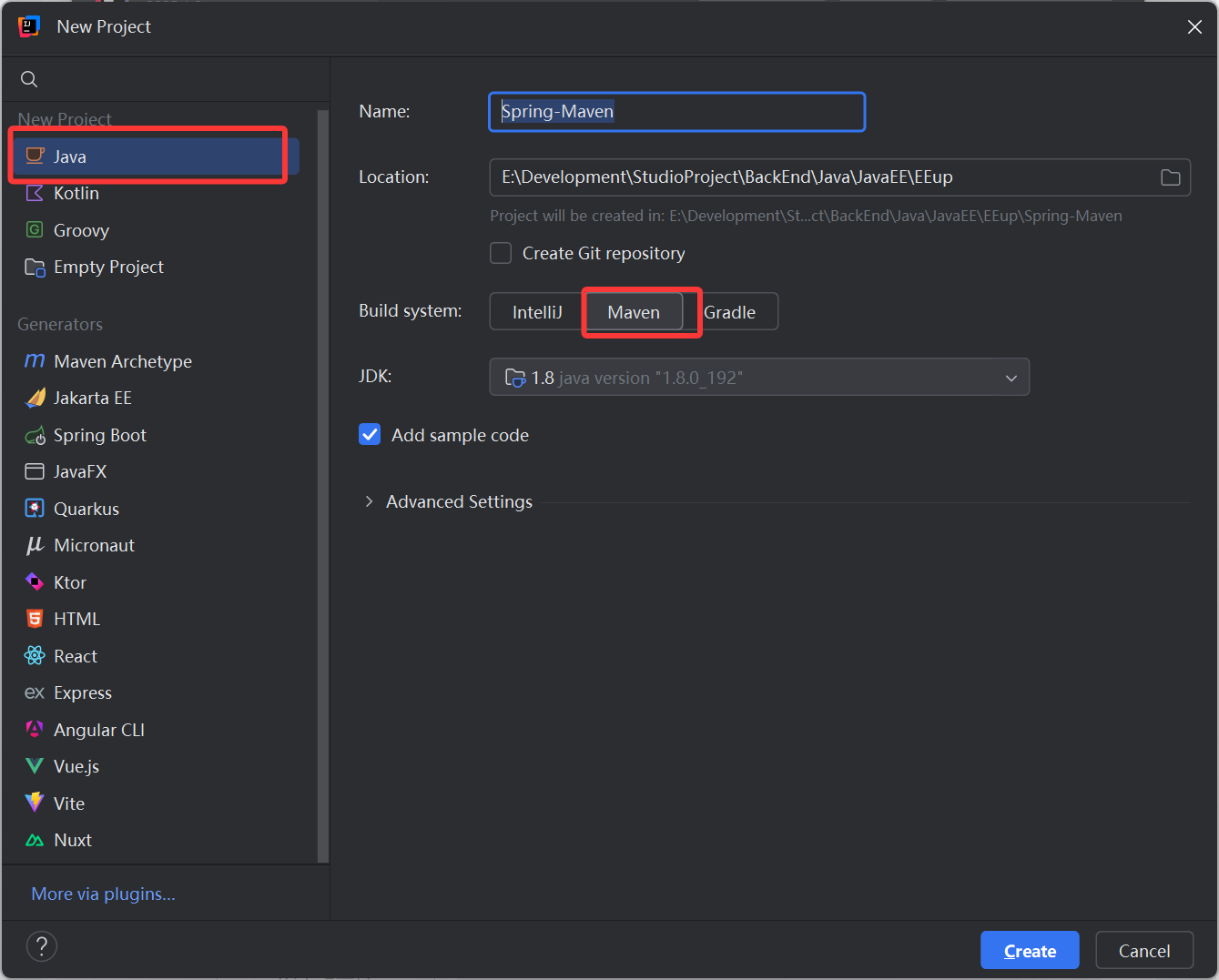
Task: Click the Kotlin logo icon
Action: click(x=35, y=193)
